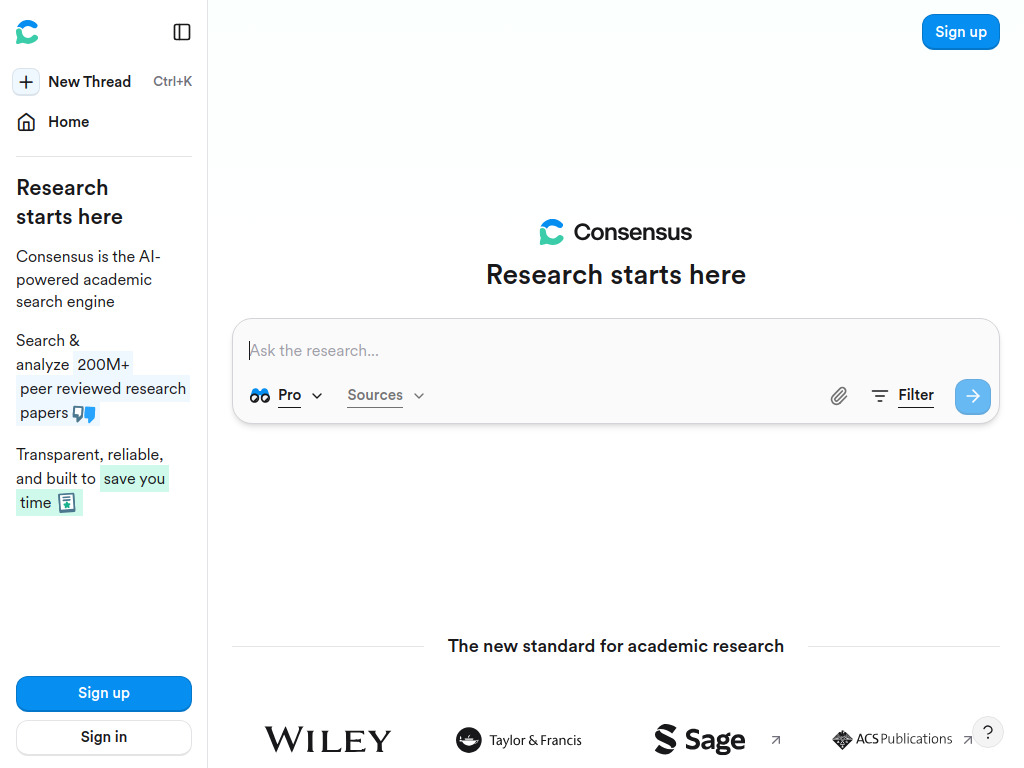
Task: Open the Filter options
Action: pos(902,396)
